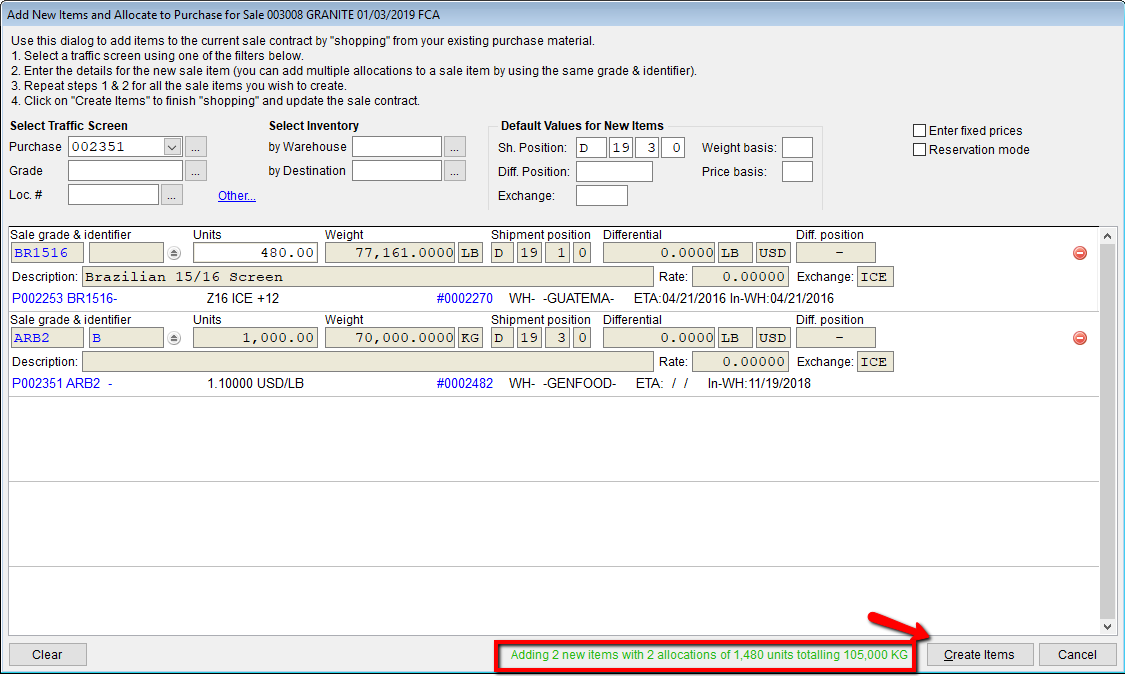Viewport: 1125px width, 676px height.
Task: Click the by Destination input field
Action: (397, 171)
